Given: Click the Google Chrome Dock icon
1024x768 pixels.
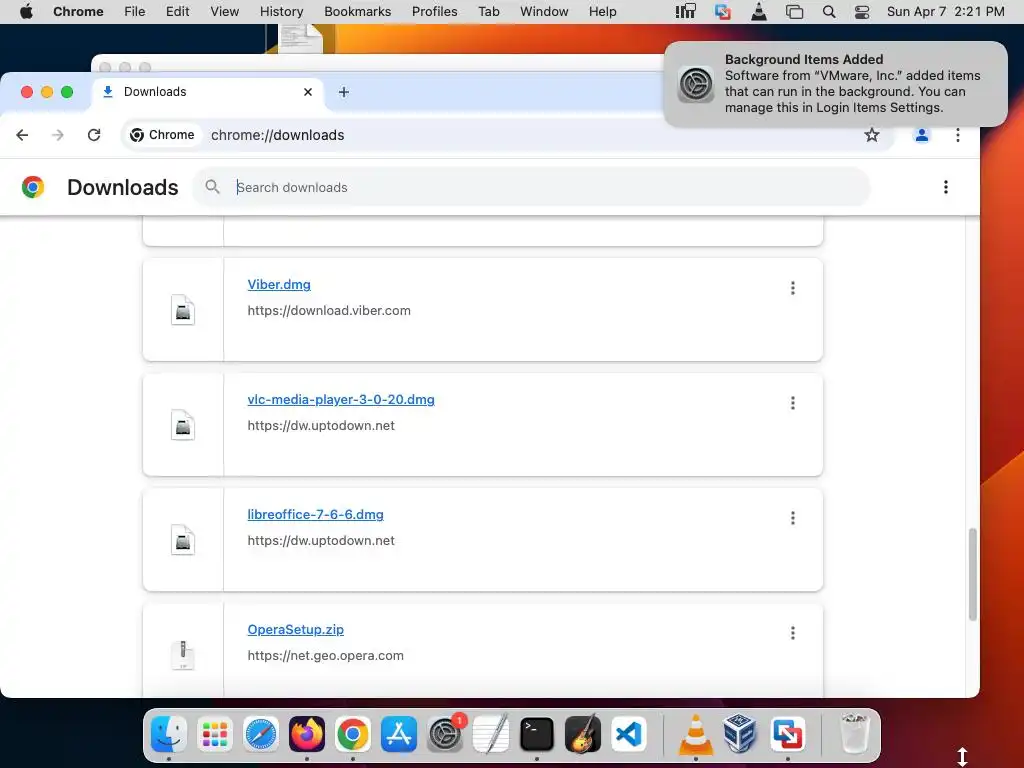Looking at the screenshot, I should (x=353, y=734).
